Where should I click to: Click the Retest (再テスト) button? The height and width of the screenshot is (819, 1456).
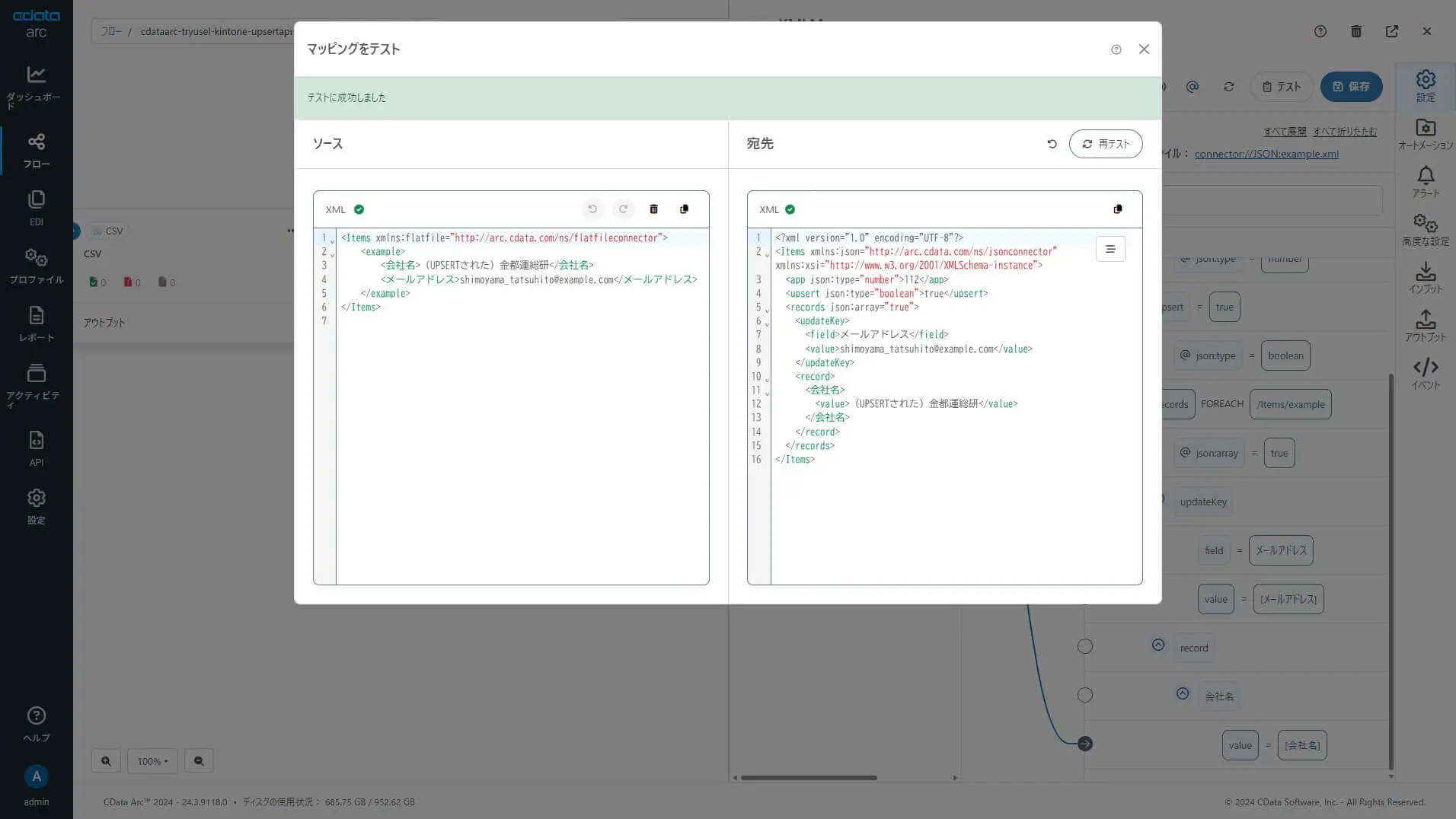coord(1106,144)
